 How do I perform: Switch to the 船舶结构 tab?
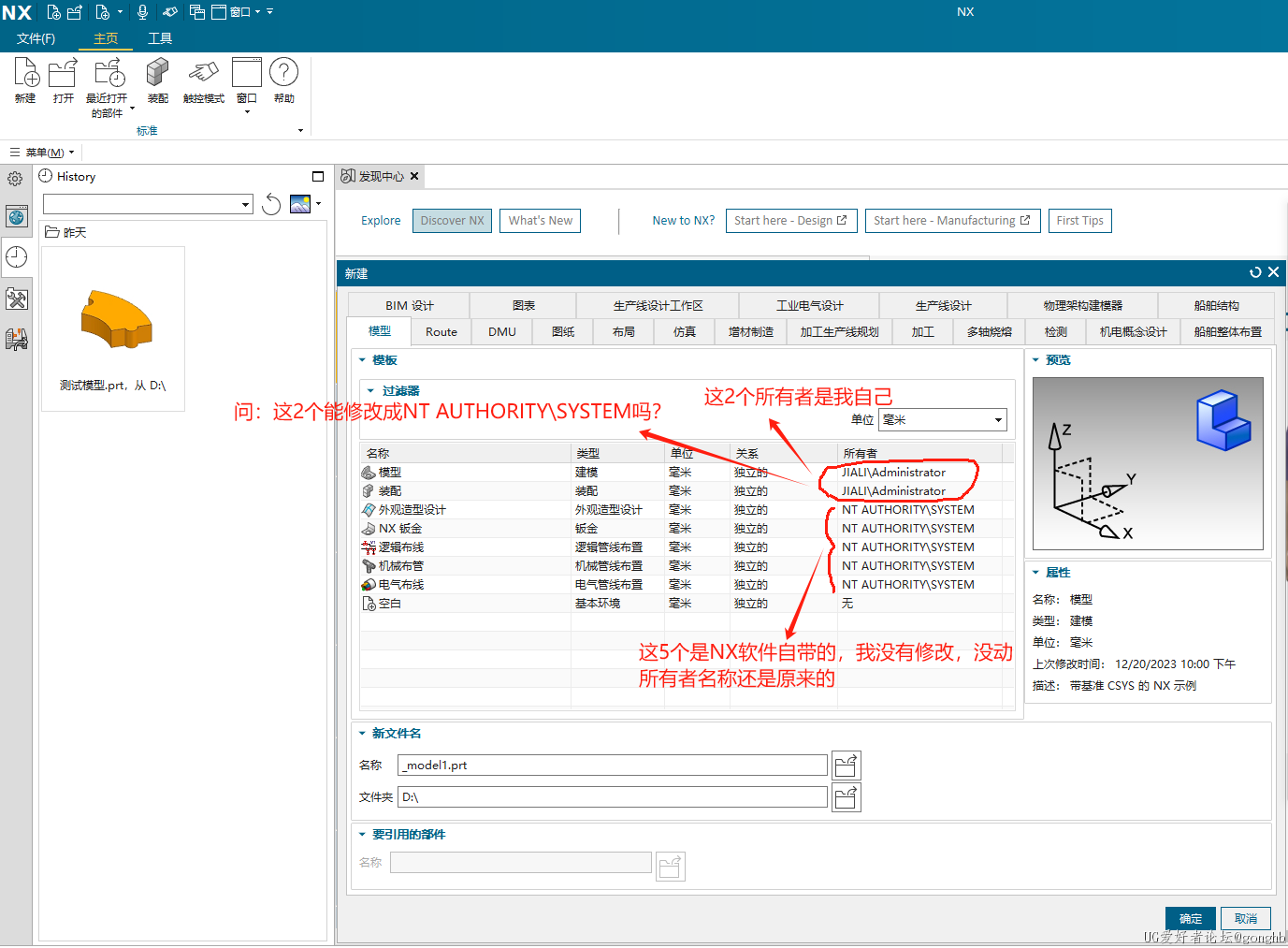pyautogui.click(x=1216, y=306)
